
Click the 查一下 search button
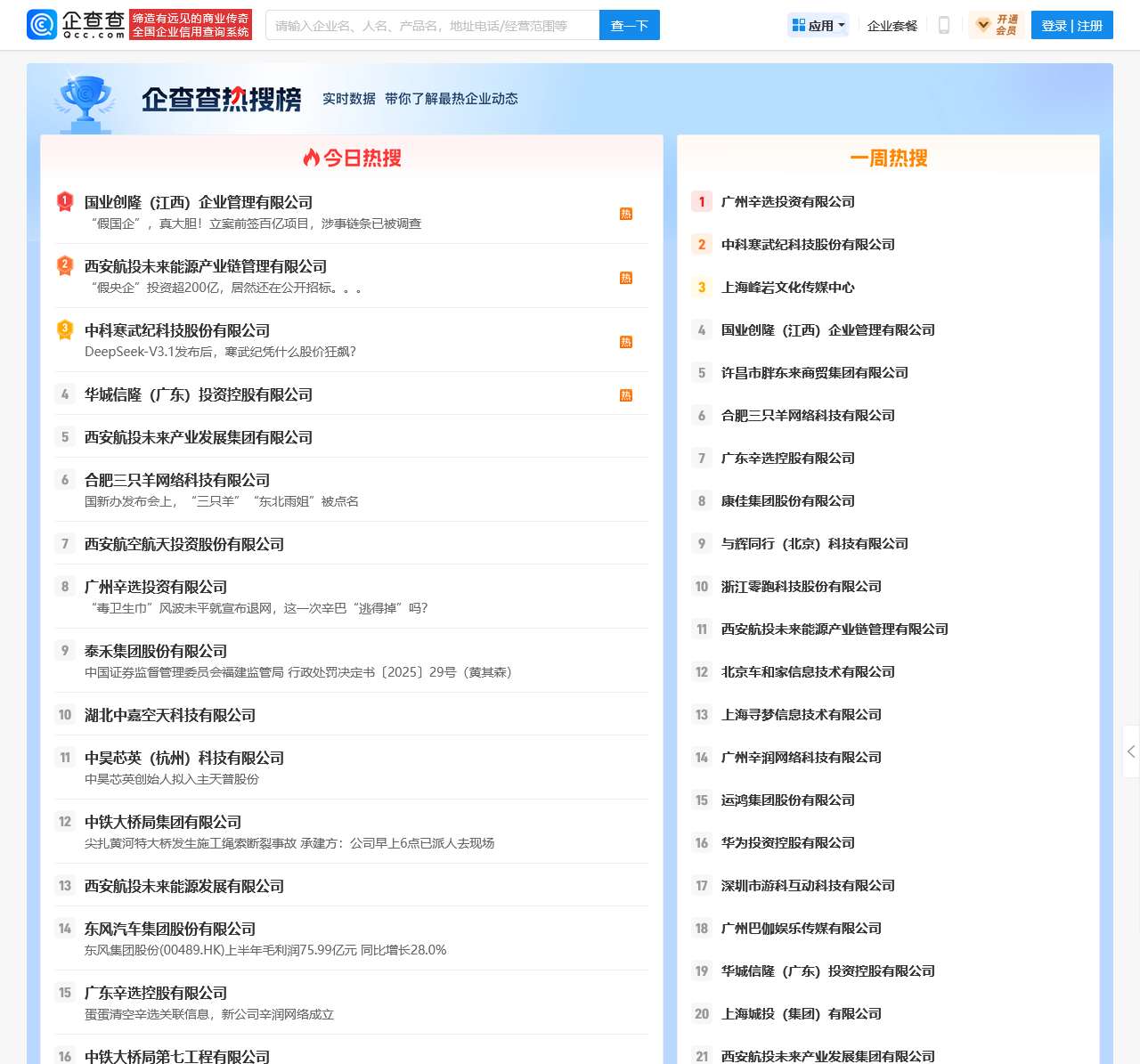pyautogui.click(x=629, y=26)
